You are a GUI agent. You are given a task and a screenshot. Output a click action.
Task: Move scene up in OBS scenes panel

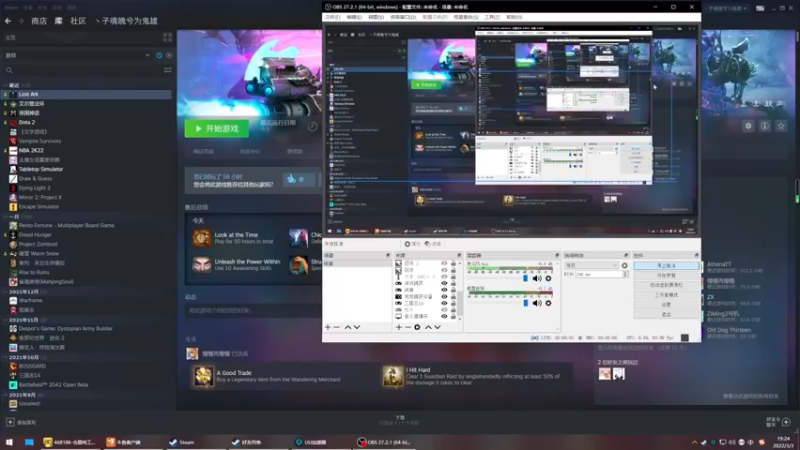tap(347, 327)
